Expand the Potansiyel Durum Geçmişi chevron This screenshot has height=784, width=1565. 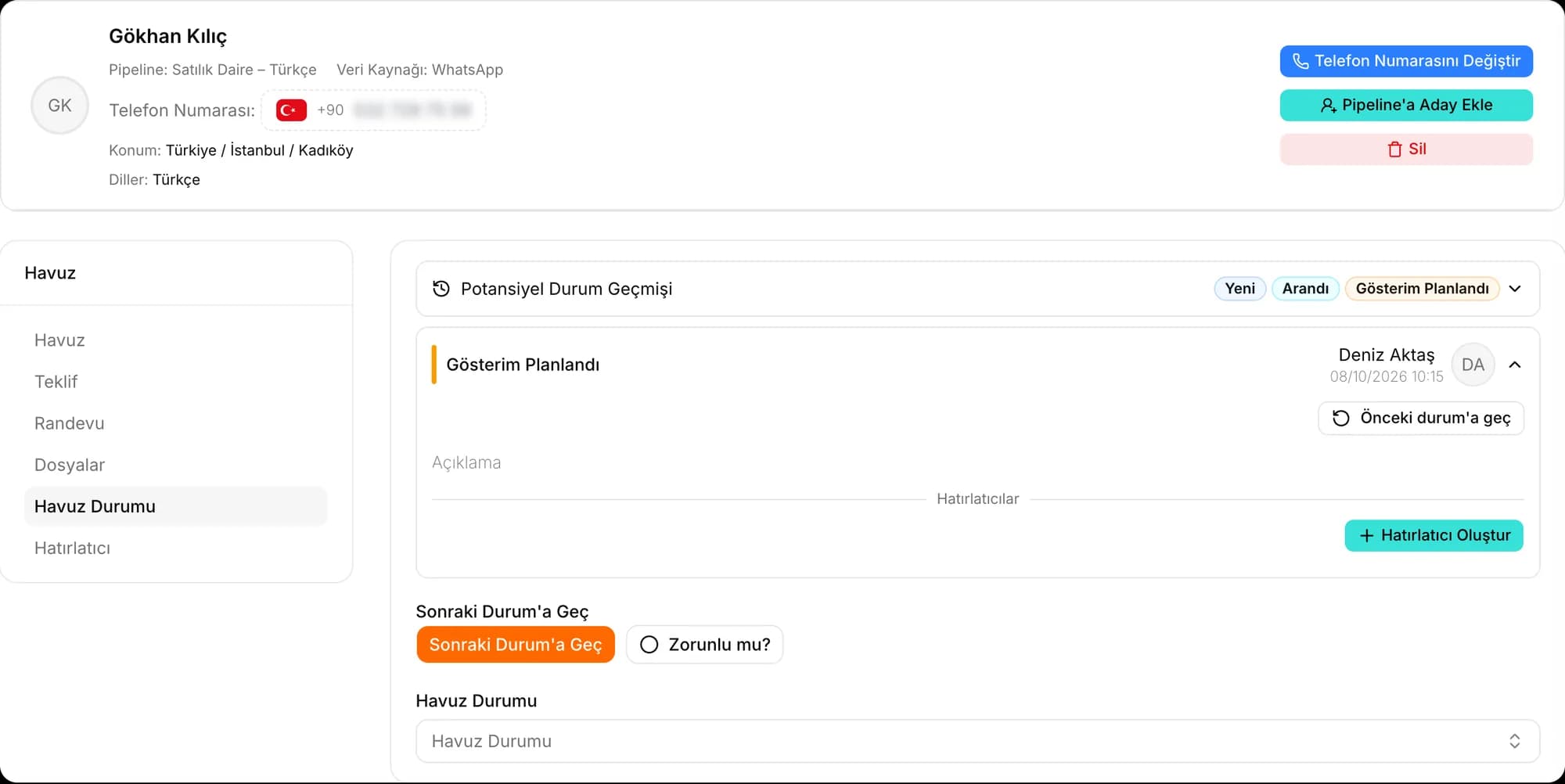coord(1515,289)
